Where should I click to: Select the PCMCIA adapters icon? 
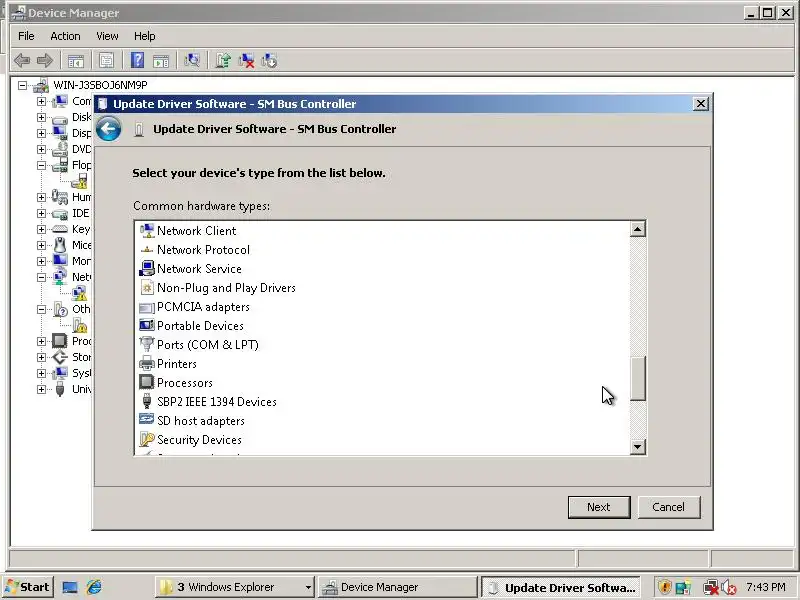tap(147, 307)
